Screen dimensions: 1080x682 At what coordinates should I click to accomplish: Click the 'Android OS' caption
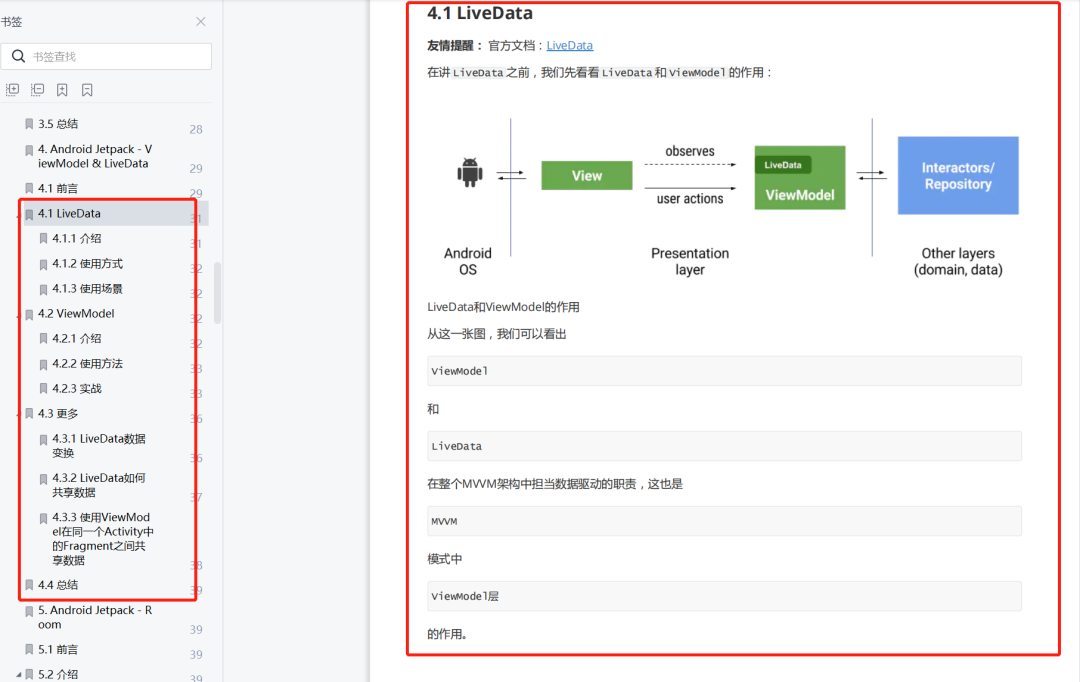click(x=468, y=261)
